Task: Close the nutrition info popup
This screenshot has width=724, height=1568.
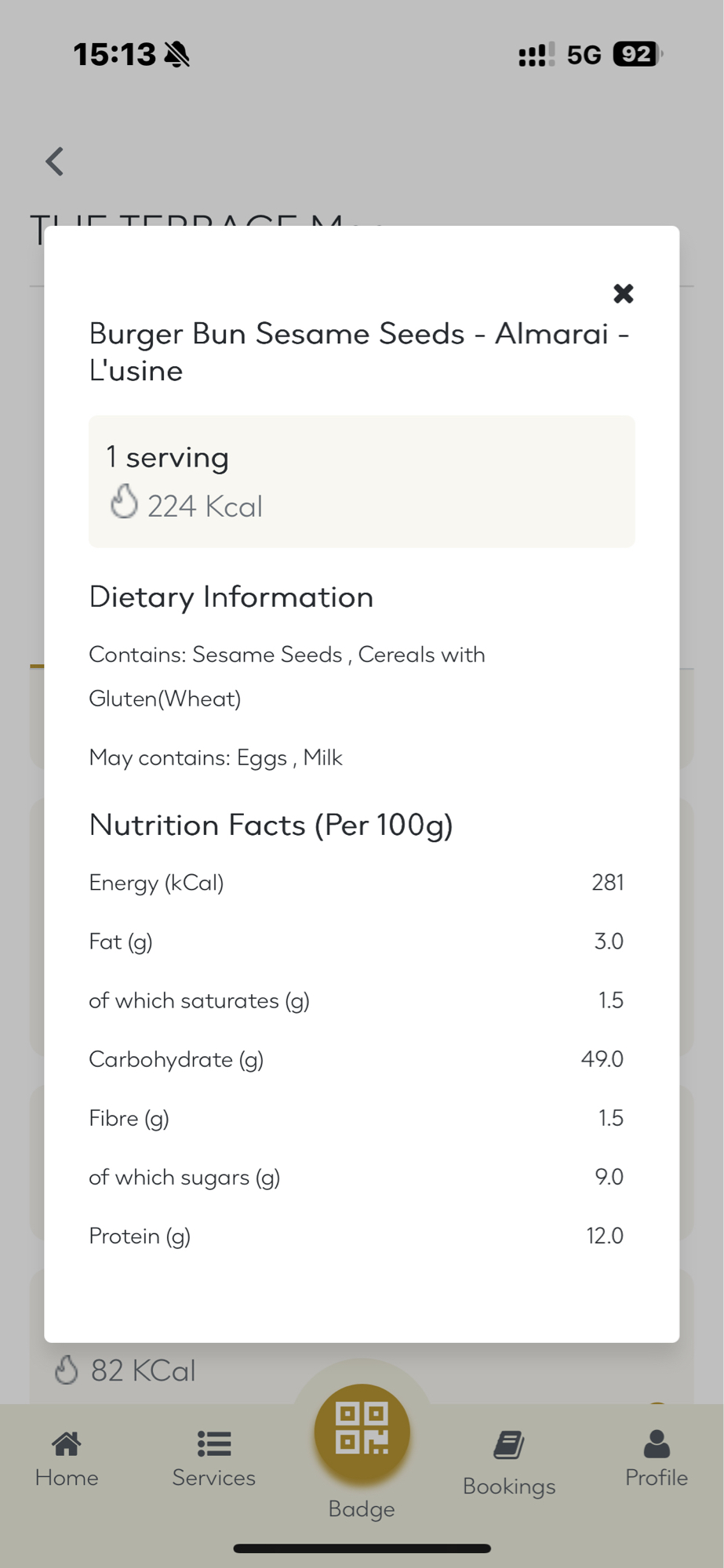Action: pyautogui.click(x=623, y=294)
